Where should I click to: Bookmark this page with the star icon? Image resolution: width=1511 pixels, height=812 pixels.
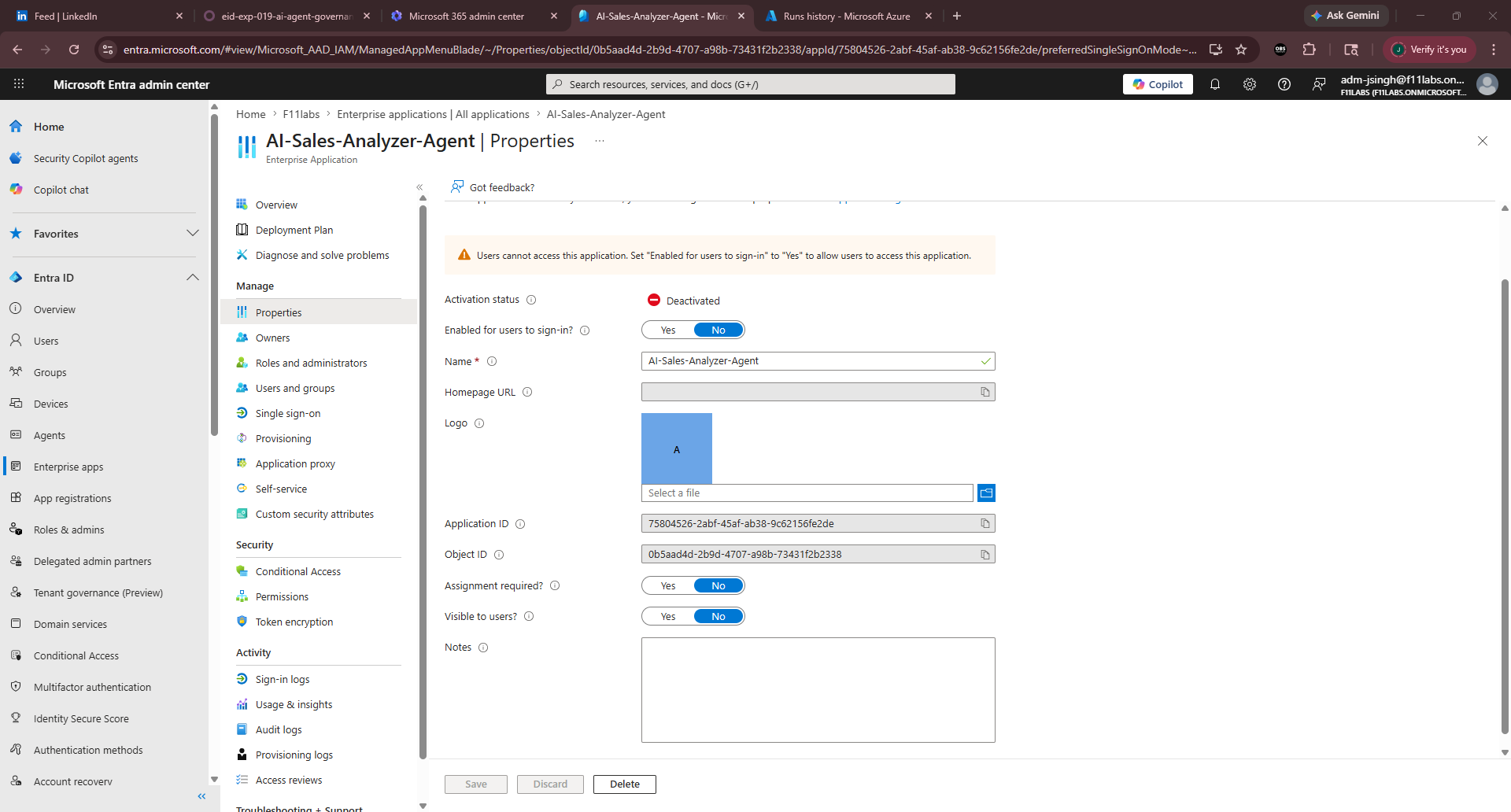pyautogui.click(x=1241, y=50)
